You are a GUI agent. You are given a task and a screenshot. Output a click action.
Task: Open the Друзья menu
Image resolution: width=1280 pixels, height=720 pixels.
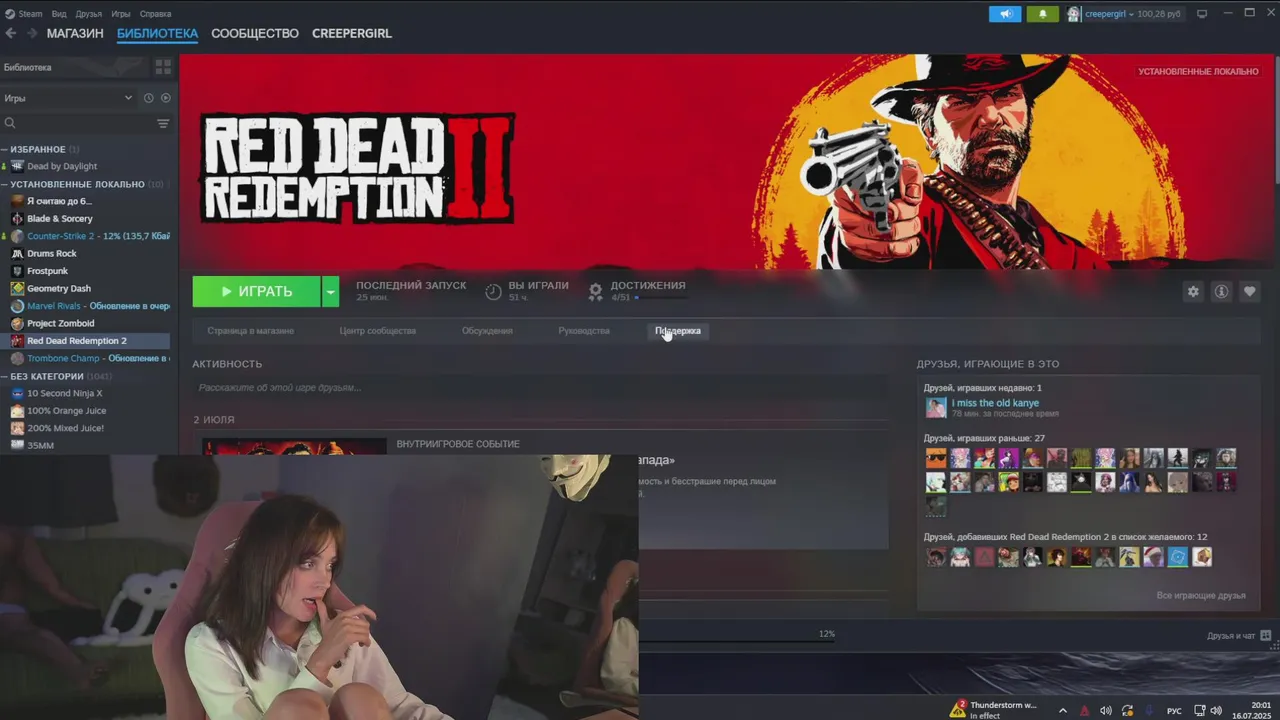[88, 14]
